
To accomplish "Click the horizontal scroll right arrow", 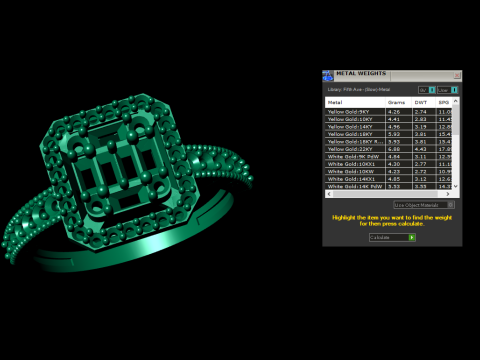I will 448,194.
